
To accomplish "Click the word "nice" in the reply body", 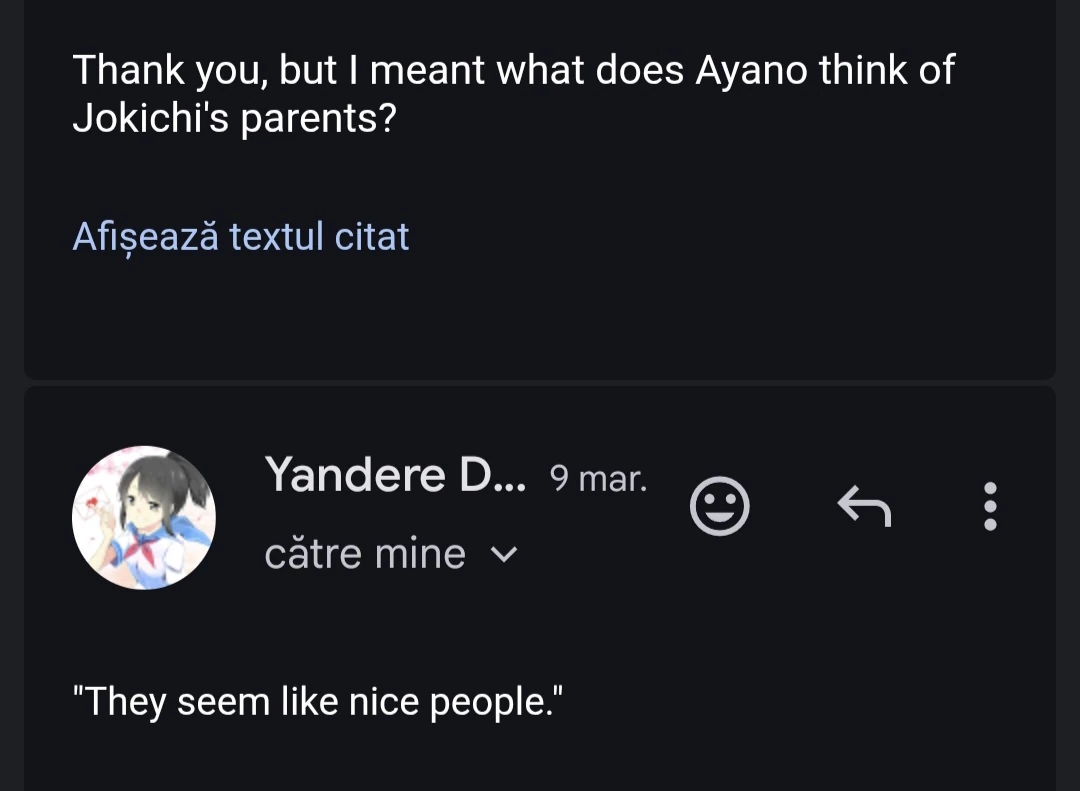I will click(384, 702).
